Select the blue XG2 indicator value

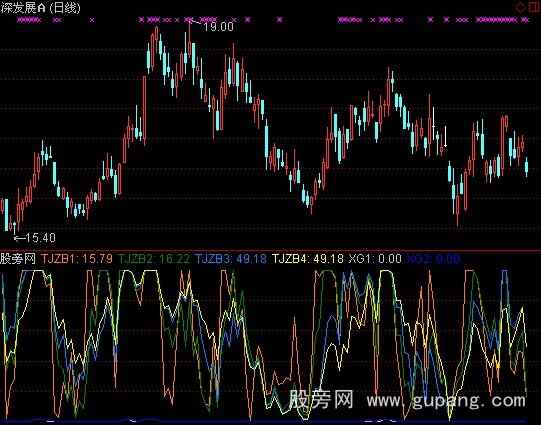click(434, 258)
